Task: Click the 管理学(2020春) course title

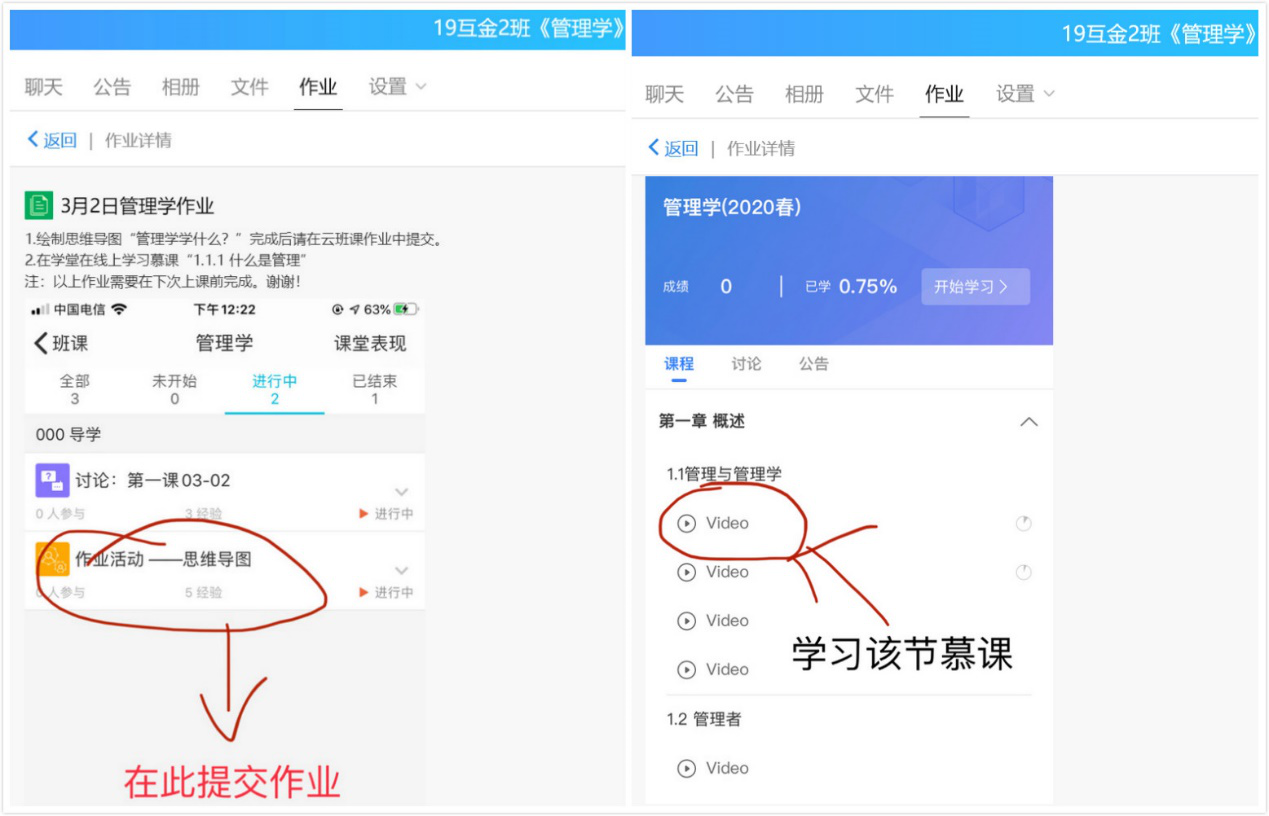Action: 732,207
